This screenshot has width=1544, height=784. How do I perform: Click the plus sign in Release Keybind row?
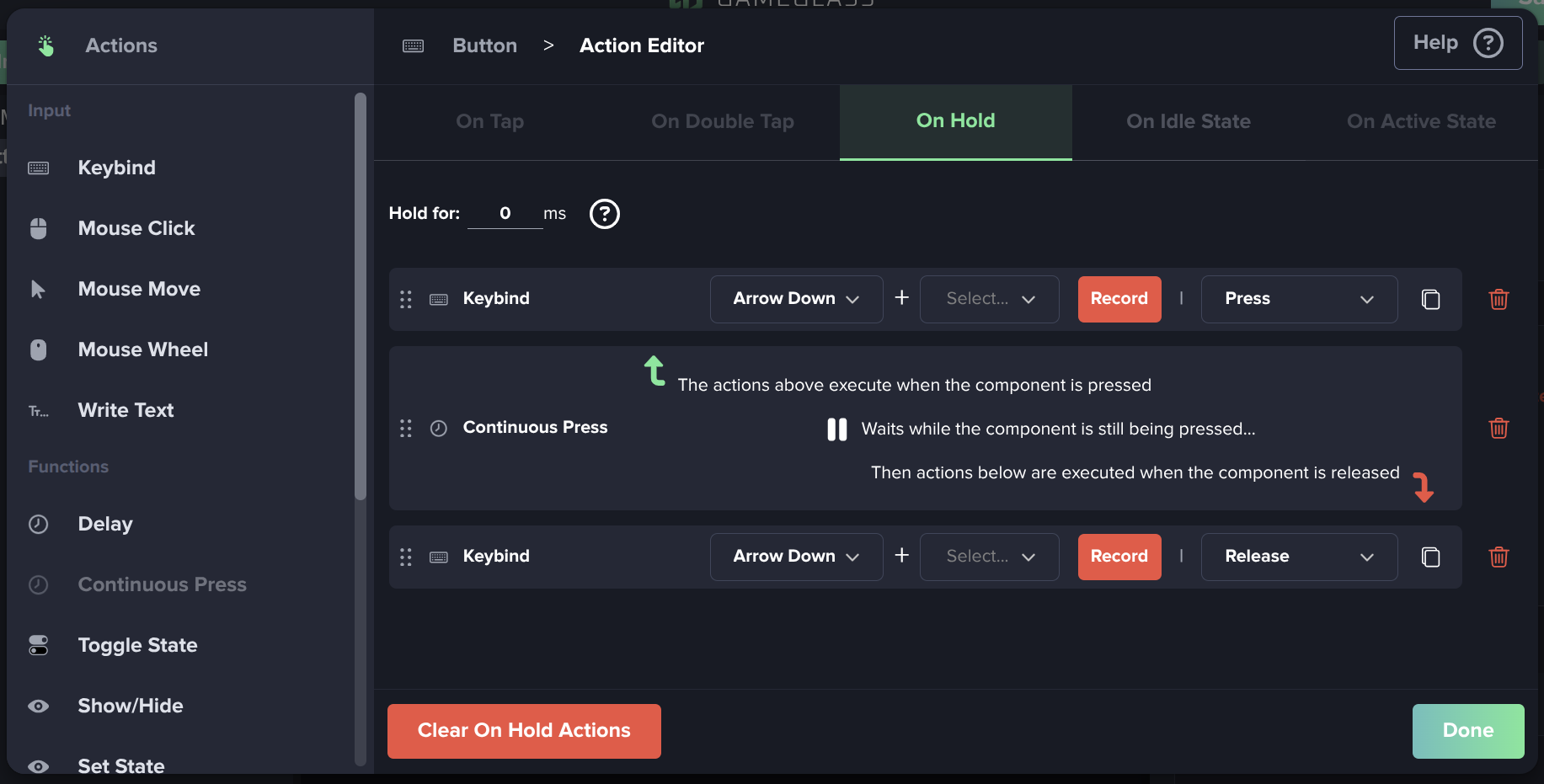[x=901, y=555]
